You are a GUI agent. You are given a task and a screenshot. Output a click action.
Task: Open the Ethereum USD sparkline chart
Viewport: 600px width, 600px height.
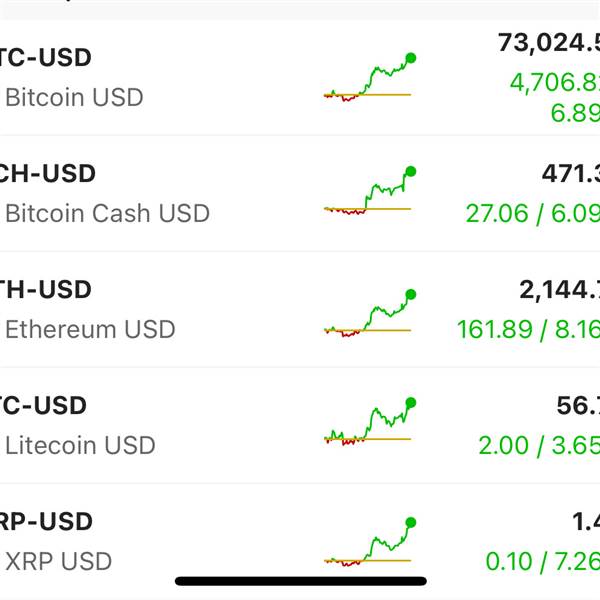point(369,314)
